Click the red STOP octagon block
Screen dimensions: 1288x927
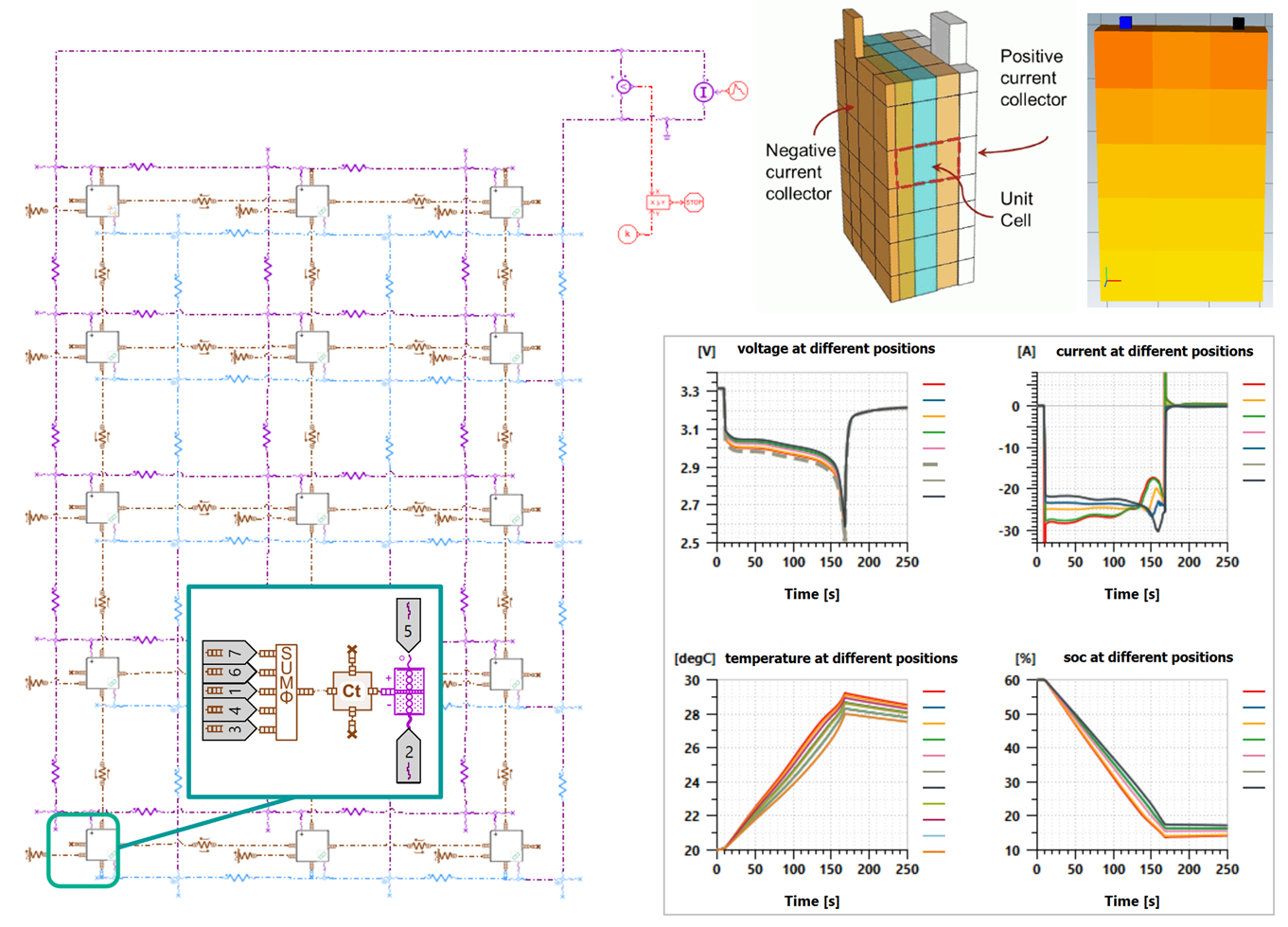695,202
